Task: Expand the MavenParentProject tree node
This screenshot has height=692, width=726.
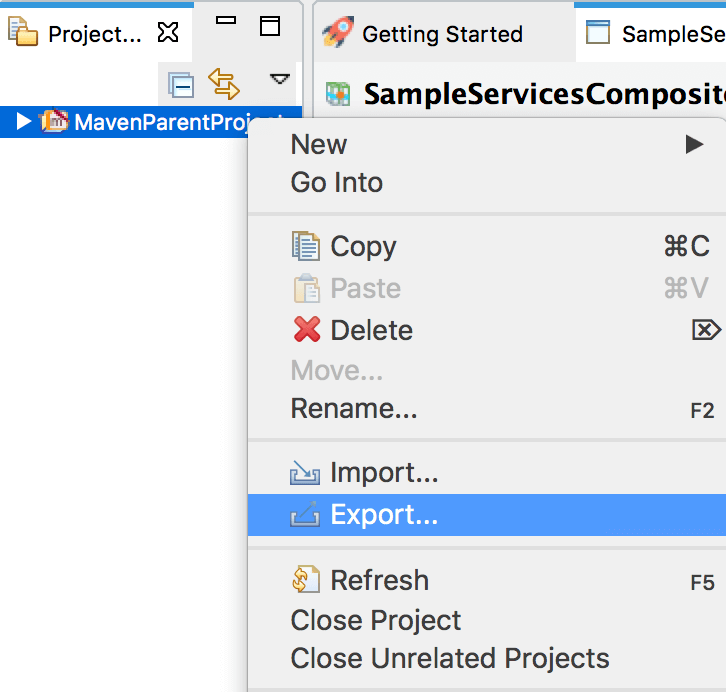Action: [23, 122]
